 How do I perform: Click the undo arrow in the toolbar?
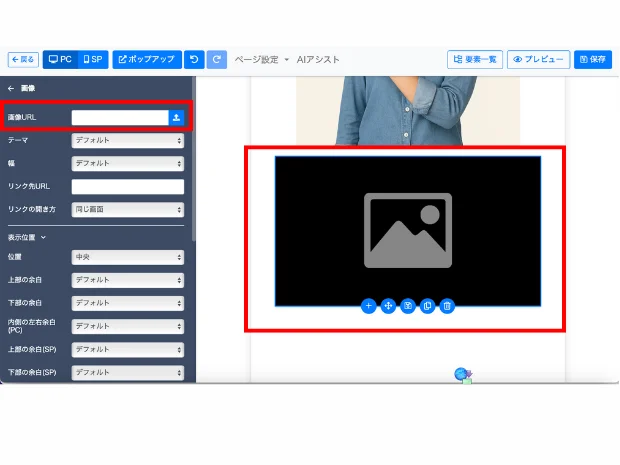[194, 59]
